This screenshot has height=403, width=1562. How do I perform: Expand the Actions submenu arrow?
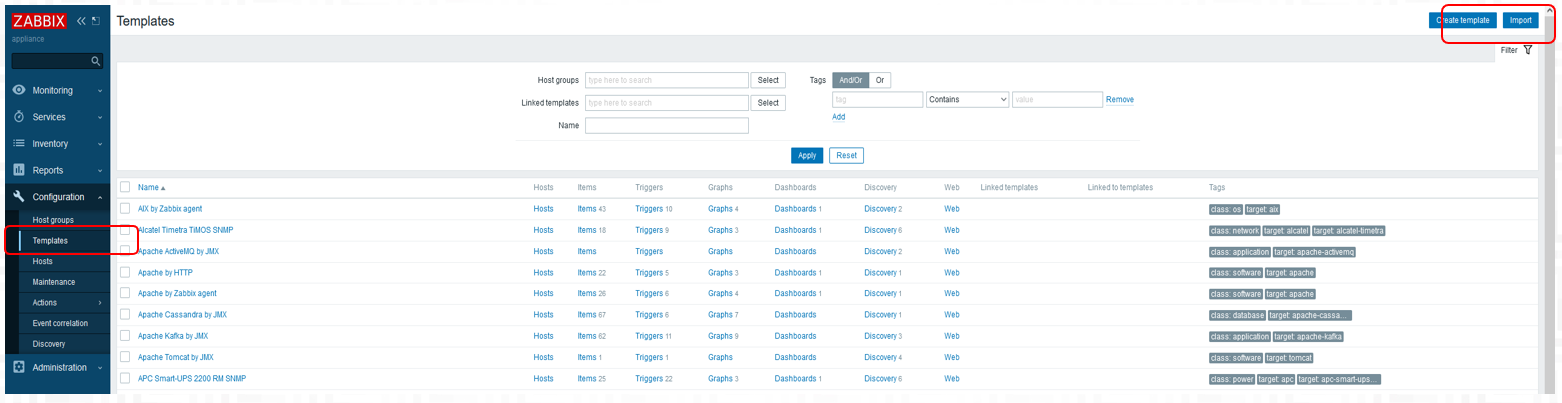pyautogui.click(x=100, y=303)
